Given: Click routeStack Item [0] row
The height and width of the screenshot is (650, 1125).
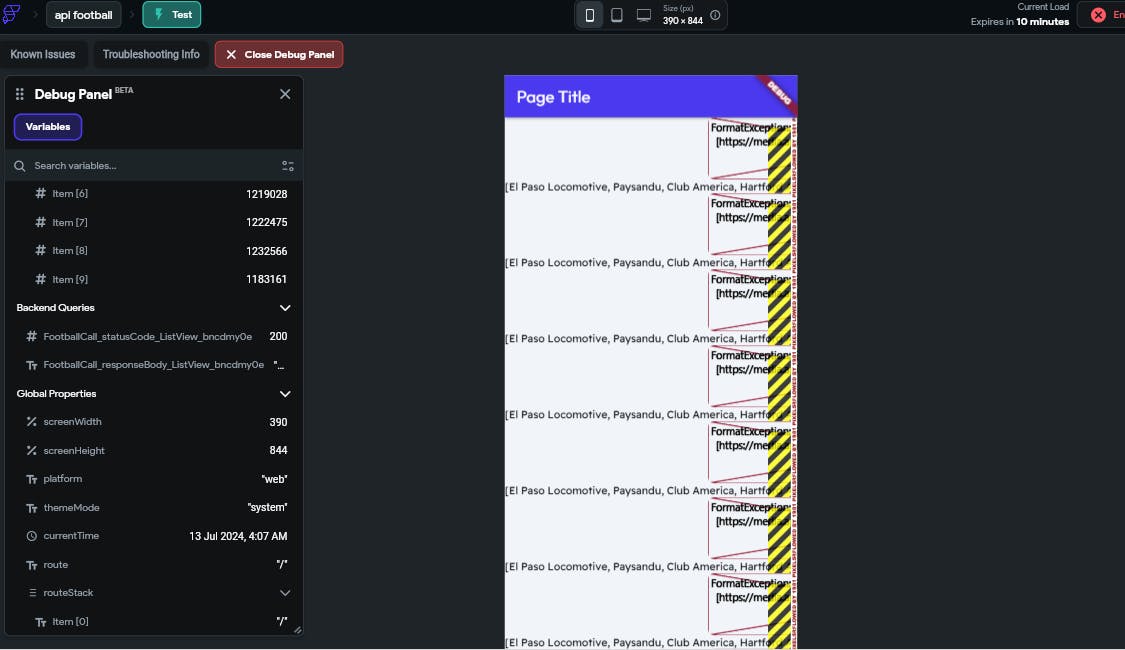Looking at the screenshot, I should [154, 621].
